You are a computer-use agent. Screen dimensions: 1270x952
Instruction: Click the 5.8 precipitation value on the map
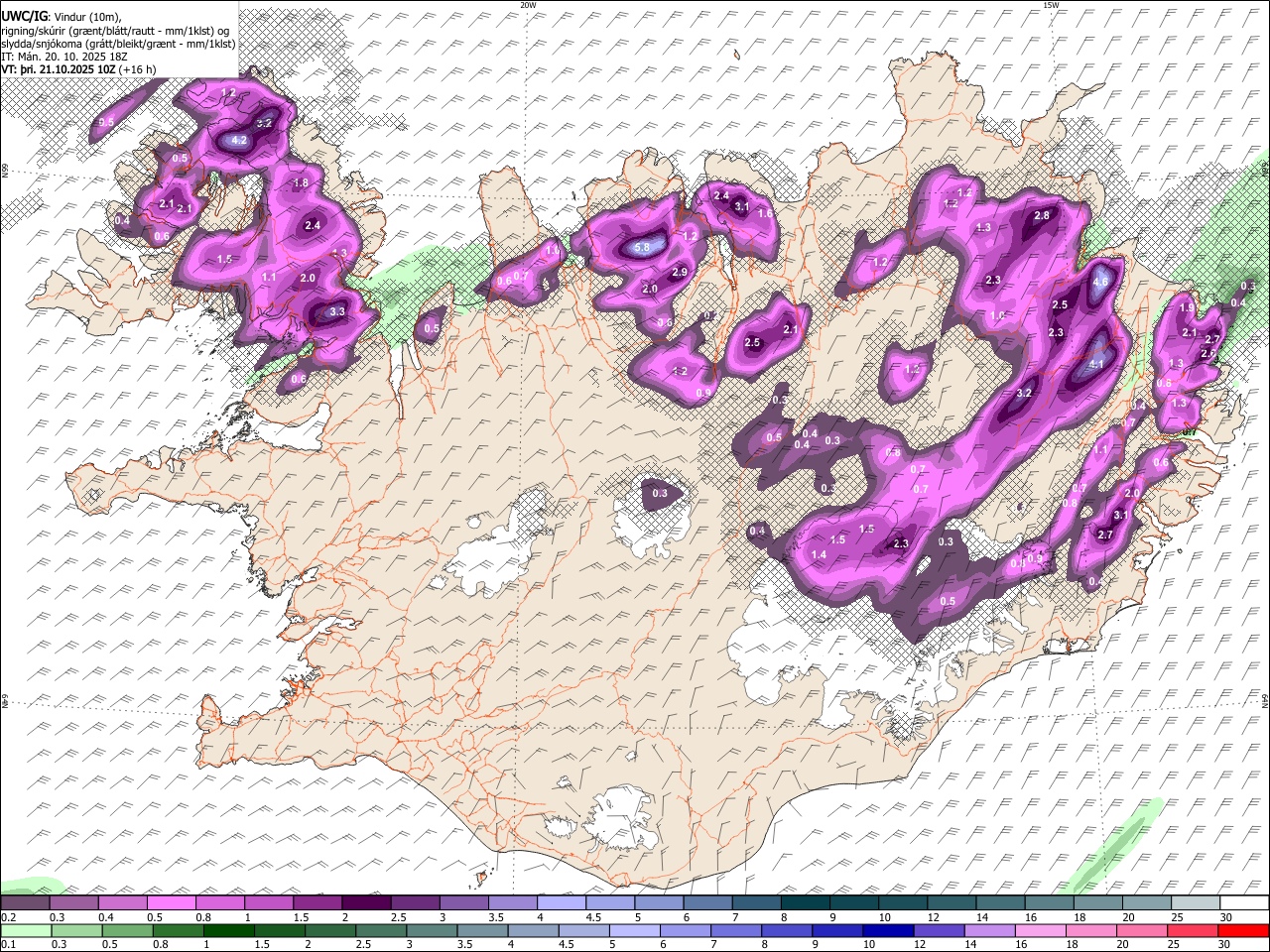(x=642, y=248)
